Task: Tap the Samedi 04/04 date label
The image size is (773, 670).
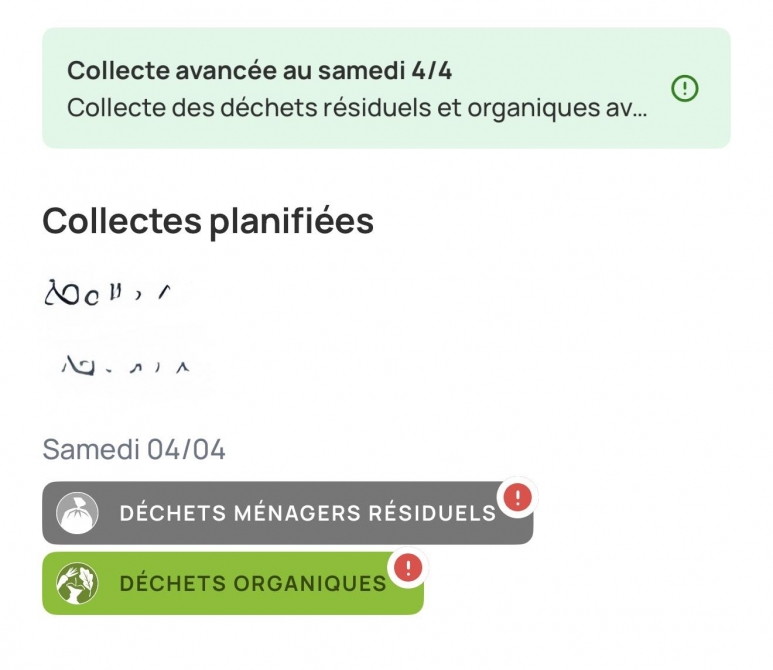Action: [134, 450]
